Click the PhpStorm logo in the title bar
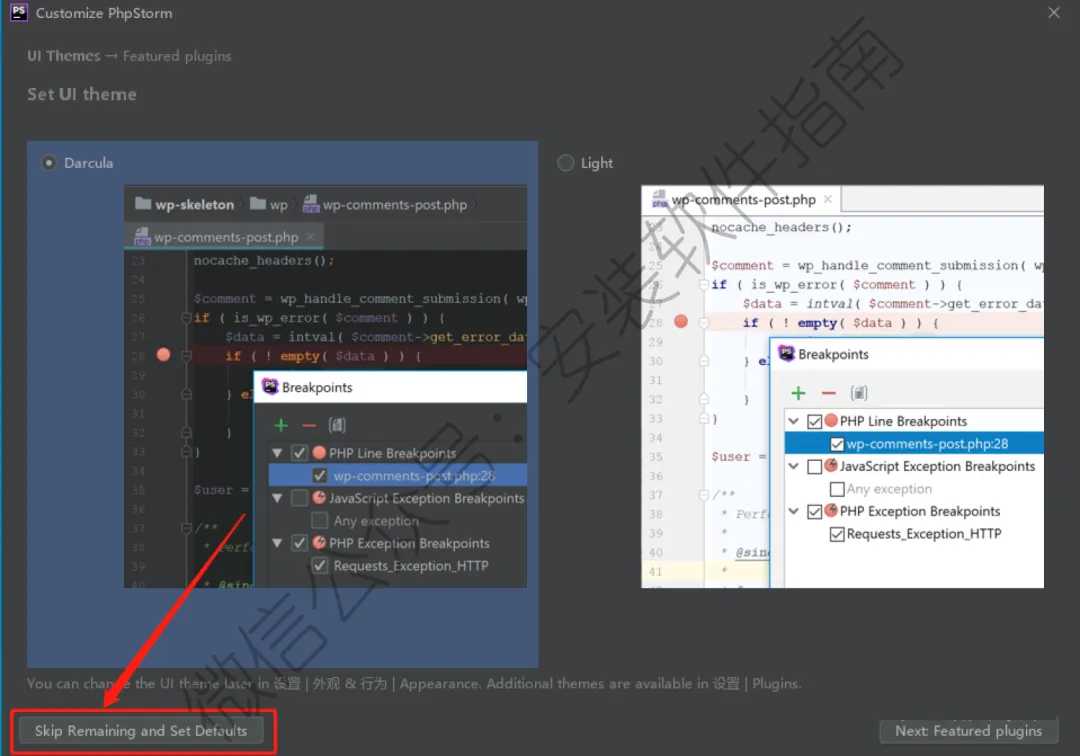The width and height of the screenshot is (1080, 756). pyautogui.click(x=19, y=12)
